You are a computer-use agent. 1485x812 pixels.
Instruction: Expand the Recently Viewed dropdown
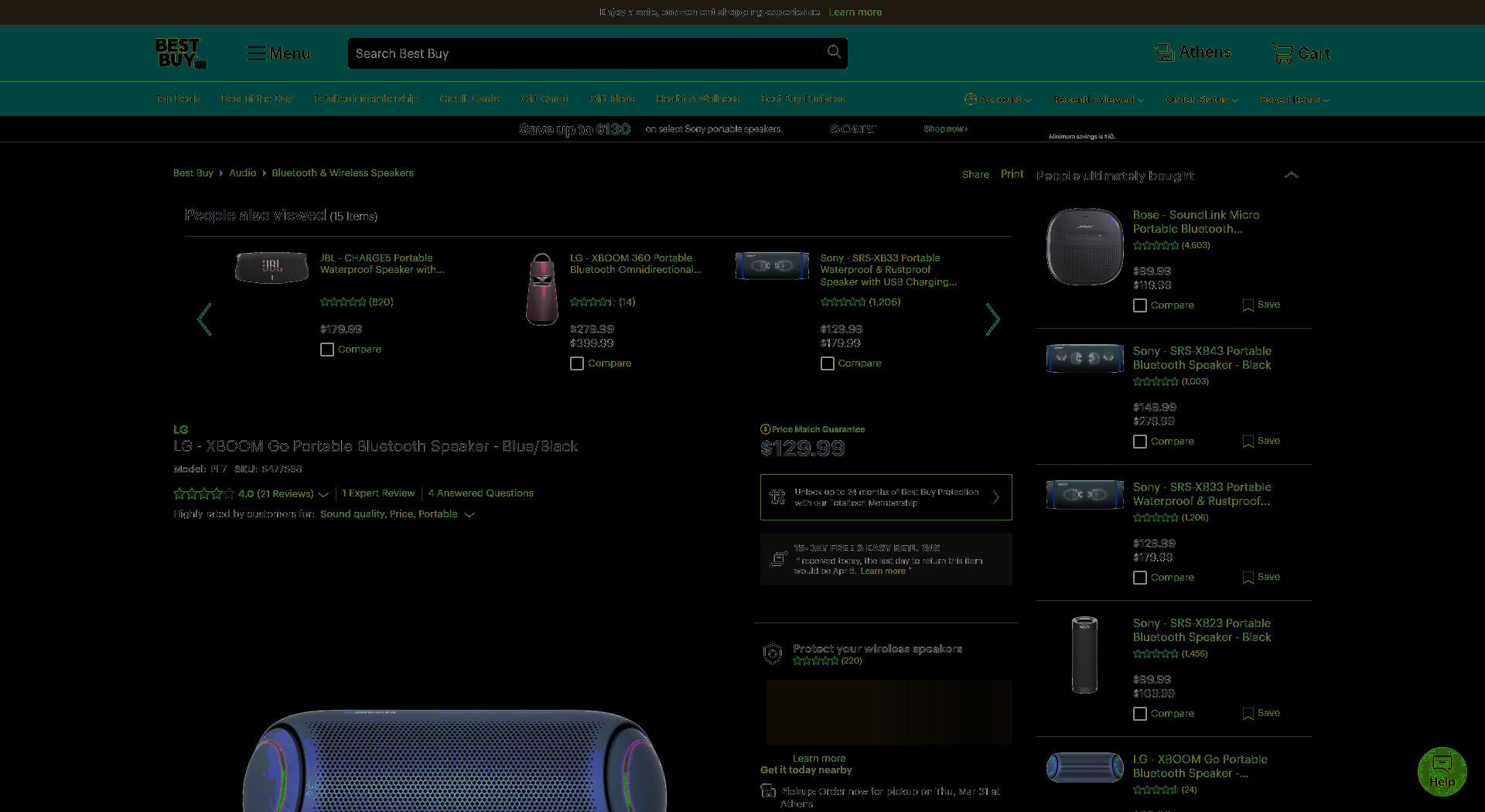(1098, 99)
